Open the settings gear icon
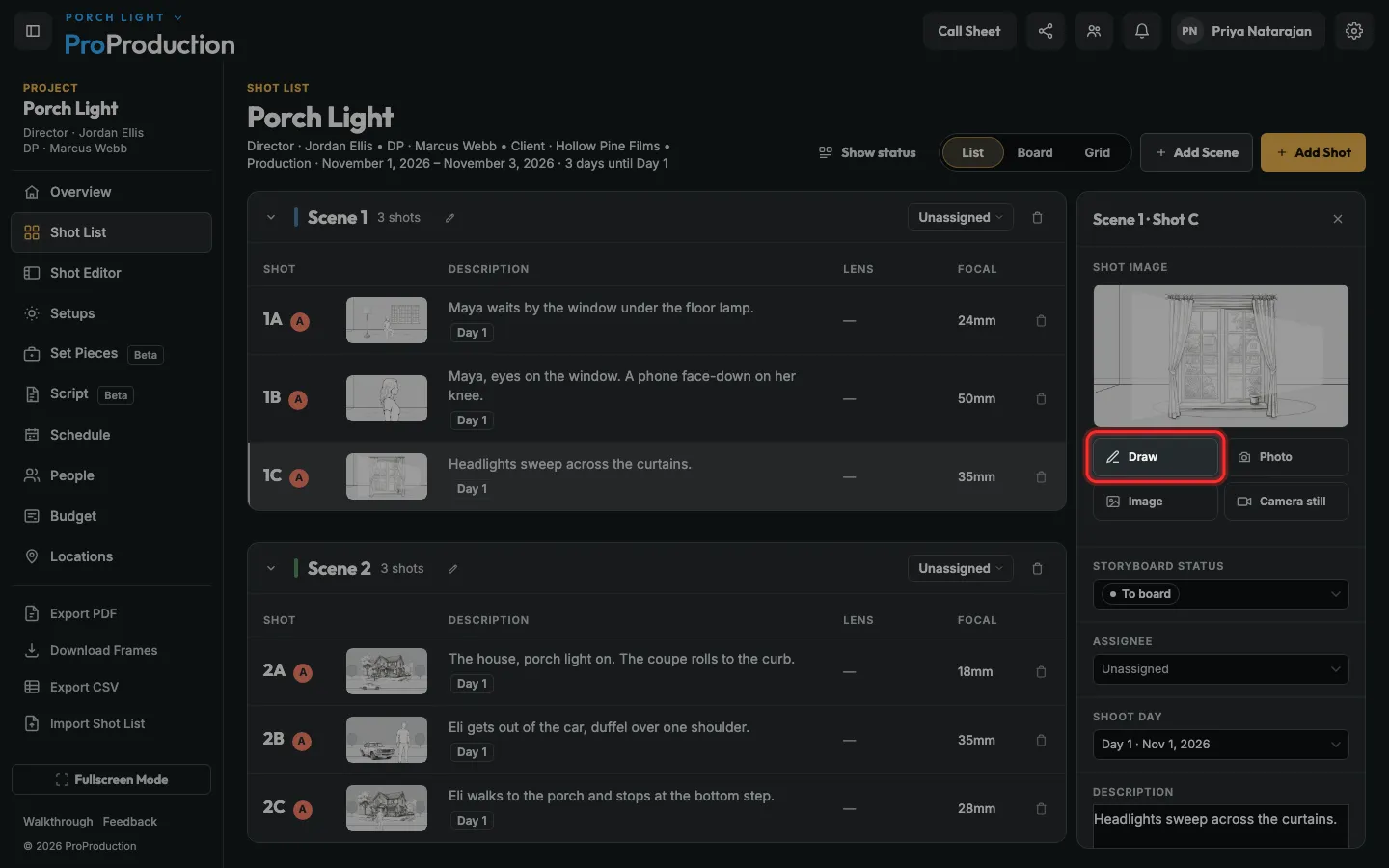Image resolution: width=1389 pixels, height=868 pixels. (x=1354, y=31)
